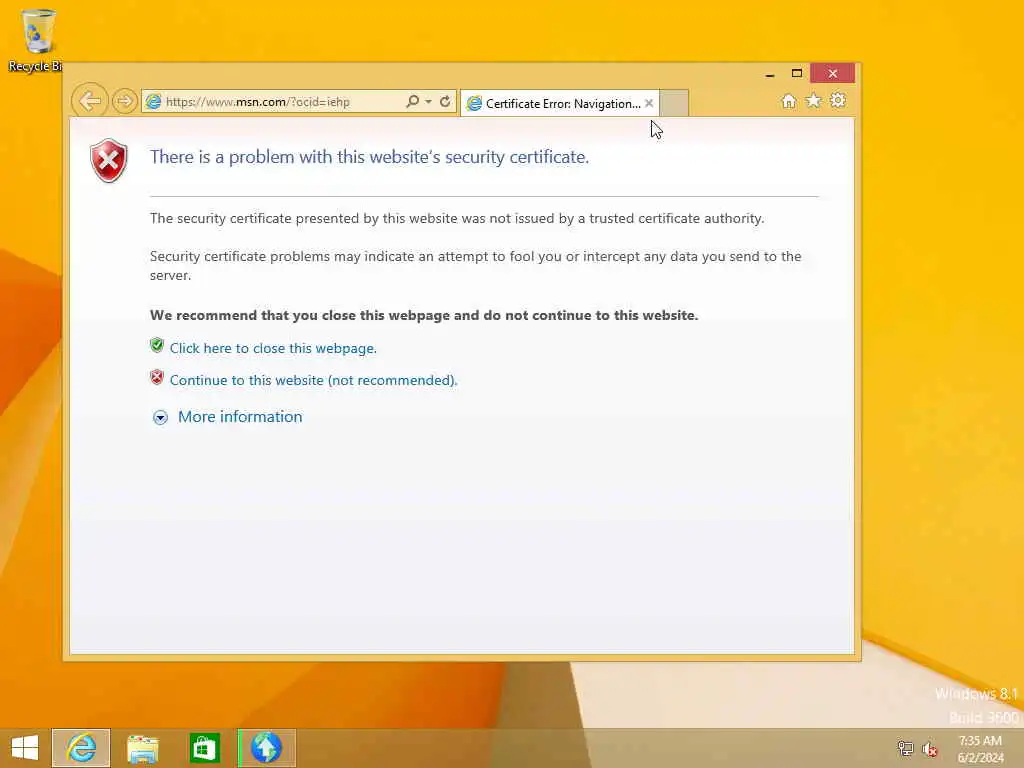Open File Explorer on the taskbar
The width and height of the screenshot is (1024, 768).
click(142, 749)
